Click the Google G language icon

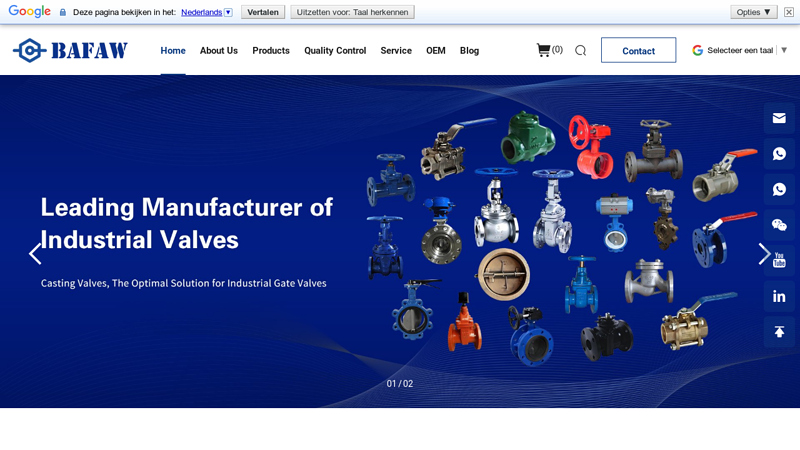point(697,50)
